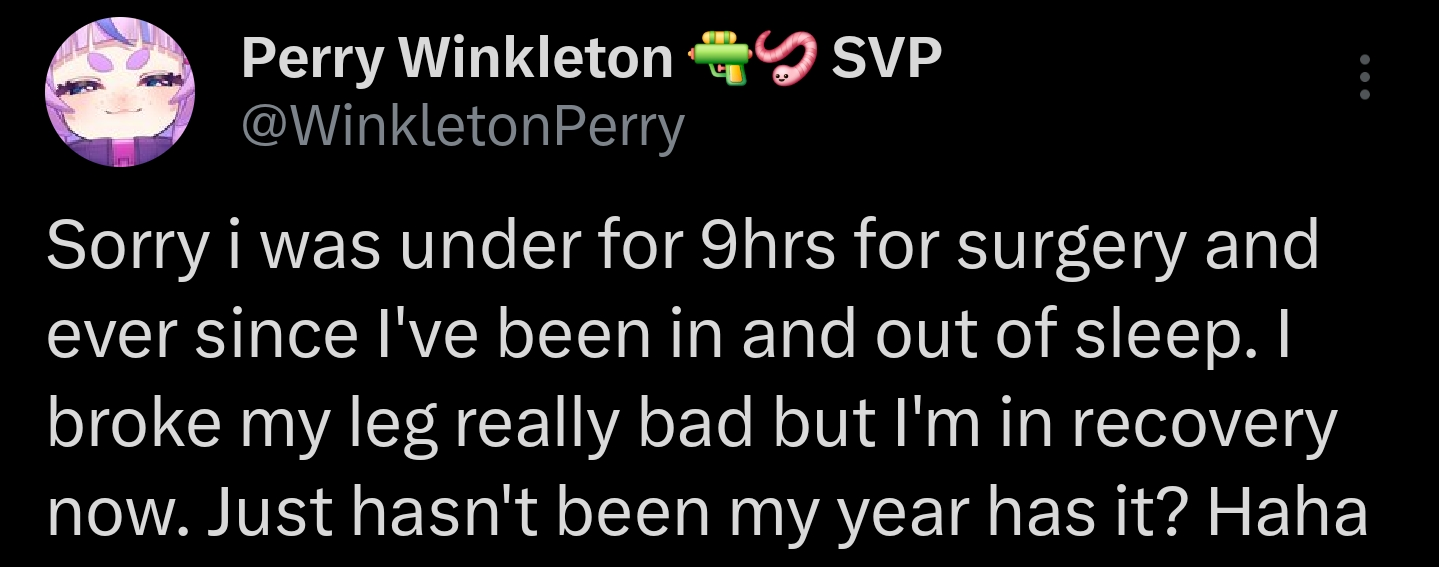The height and width of the screenshot is (567, 1439).
Task: Open the "Perry Winkleton" display name link
Action: click(x=457, y=60)
